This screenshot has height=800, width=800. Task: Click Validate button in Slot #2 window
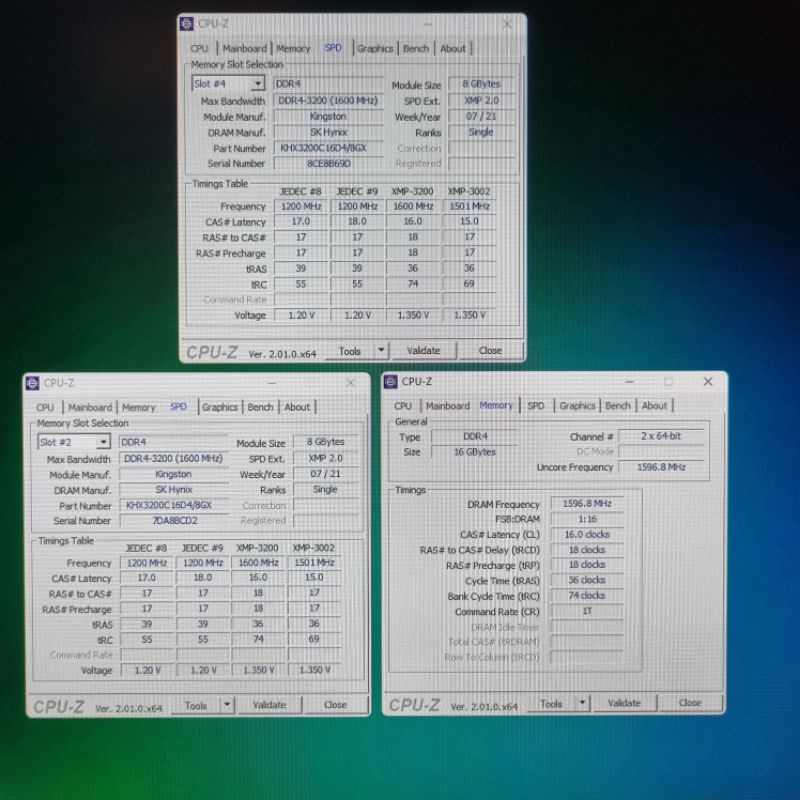tap(269, 705)
